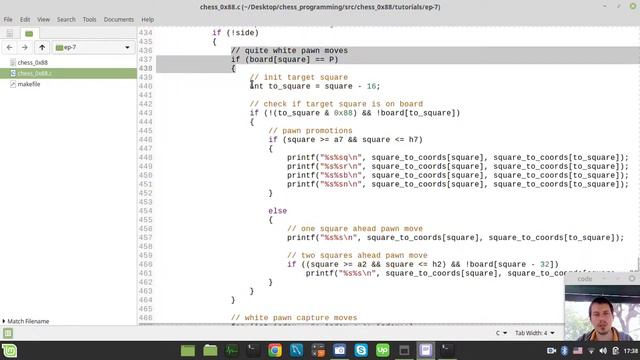640x360 pixels.
Task: Open the power manager tray icon
Action: point(616,351)
